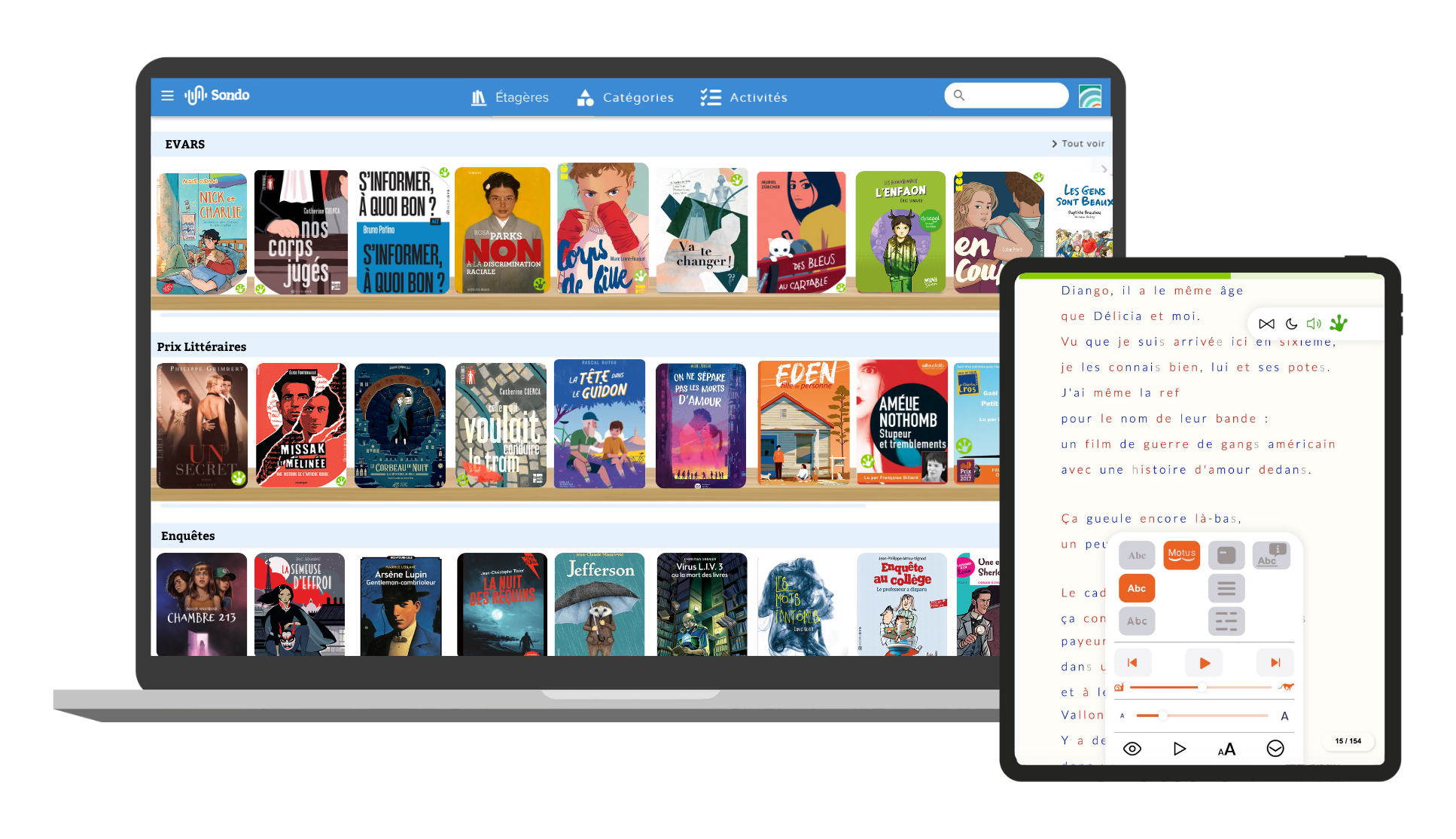Open the Virus L.I.V. 3 book
Screen dimensions: 1456x839
pos(702,605)
